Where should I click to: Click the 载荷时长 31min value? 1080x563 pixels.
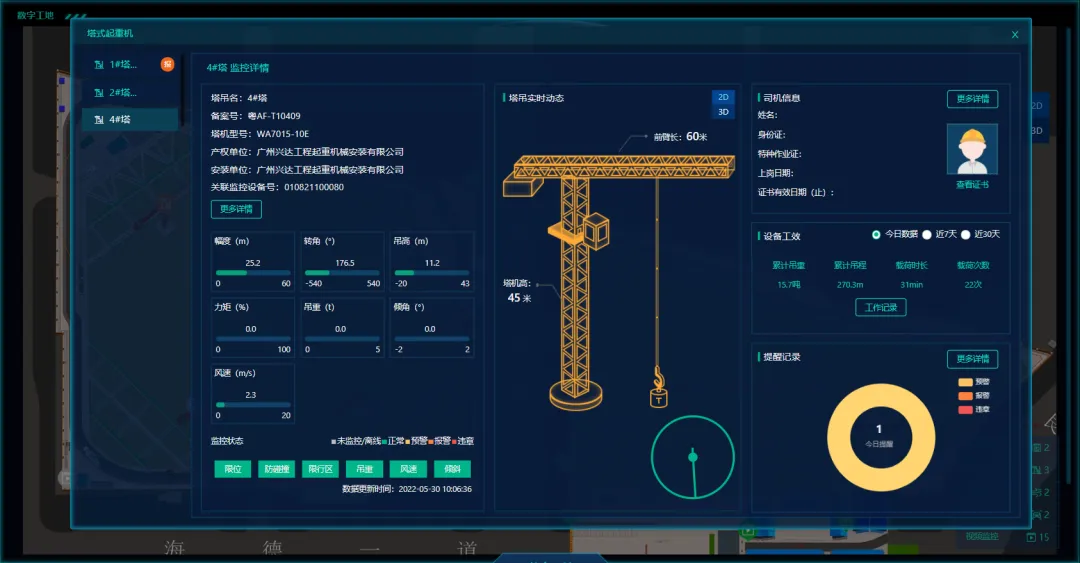911,285
